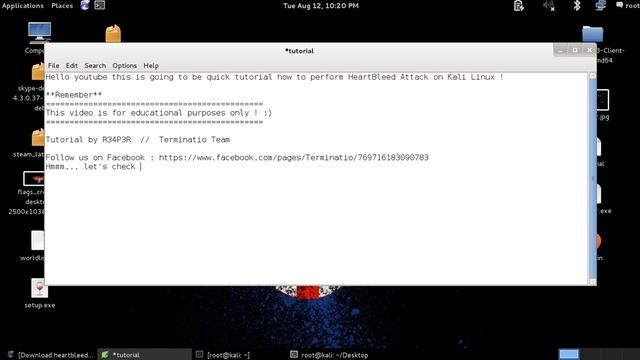Image resolution: width=640 pixels, height=360 pixels.
Task: Close the tutorial editor window
Action: pyautogui.click(x=589, y=50)
